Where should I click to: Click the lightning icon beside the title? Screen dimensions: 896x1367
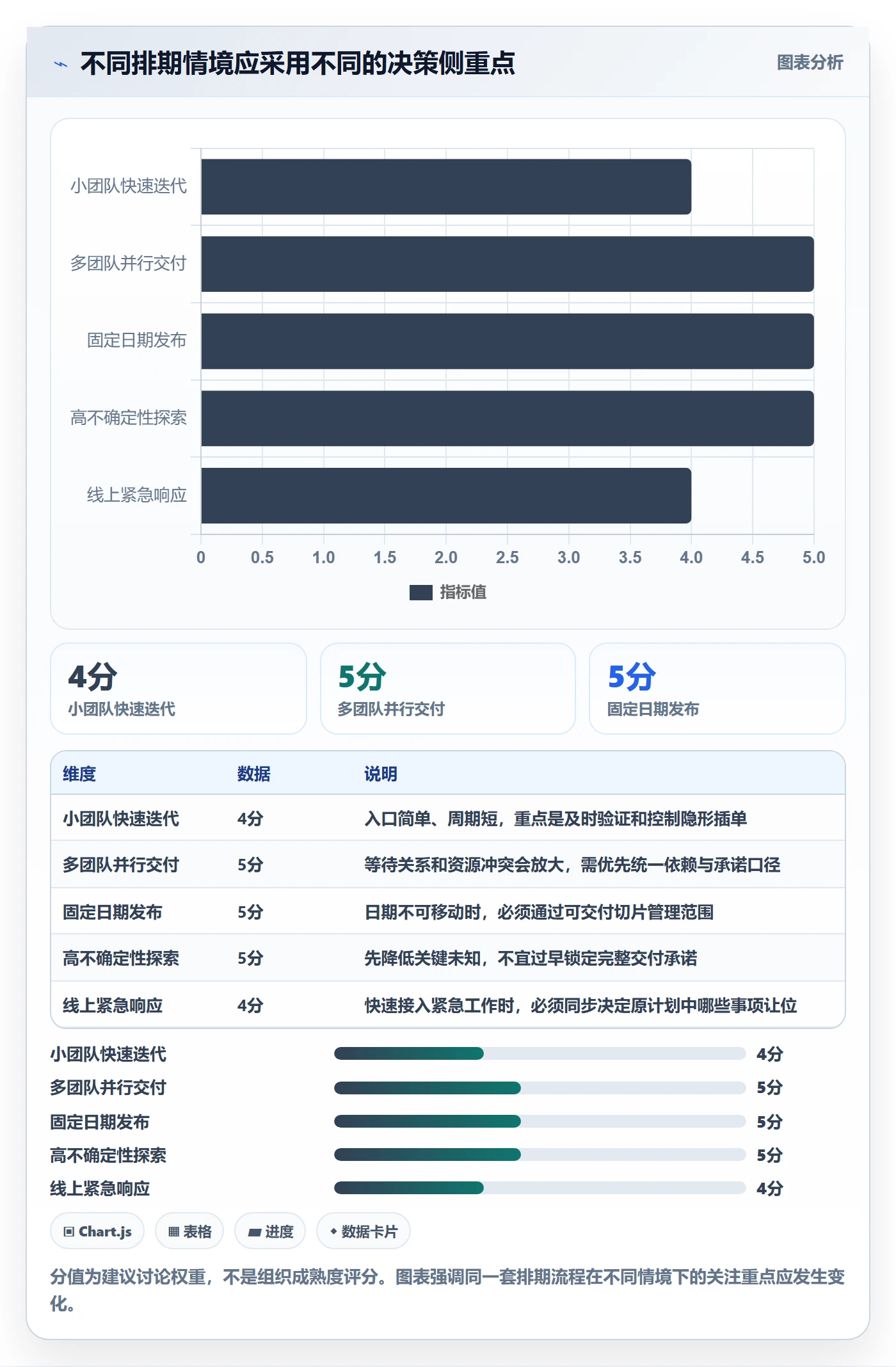coord(61,64)
